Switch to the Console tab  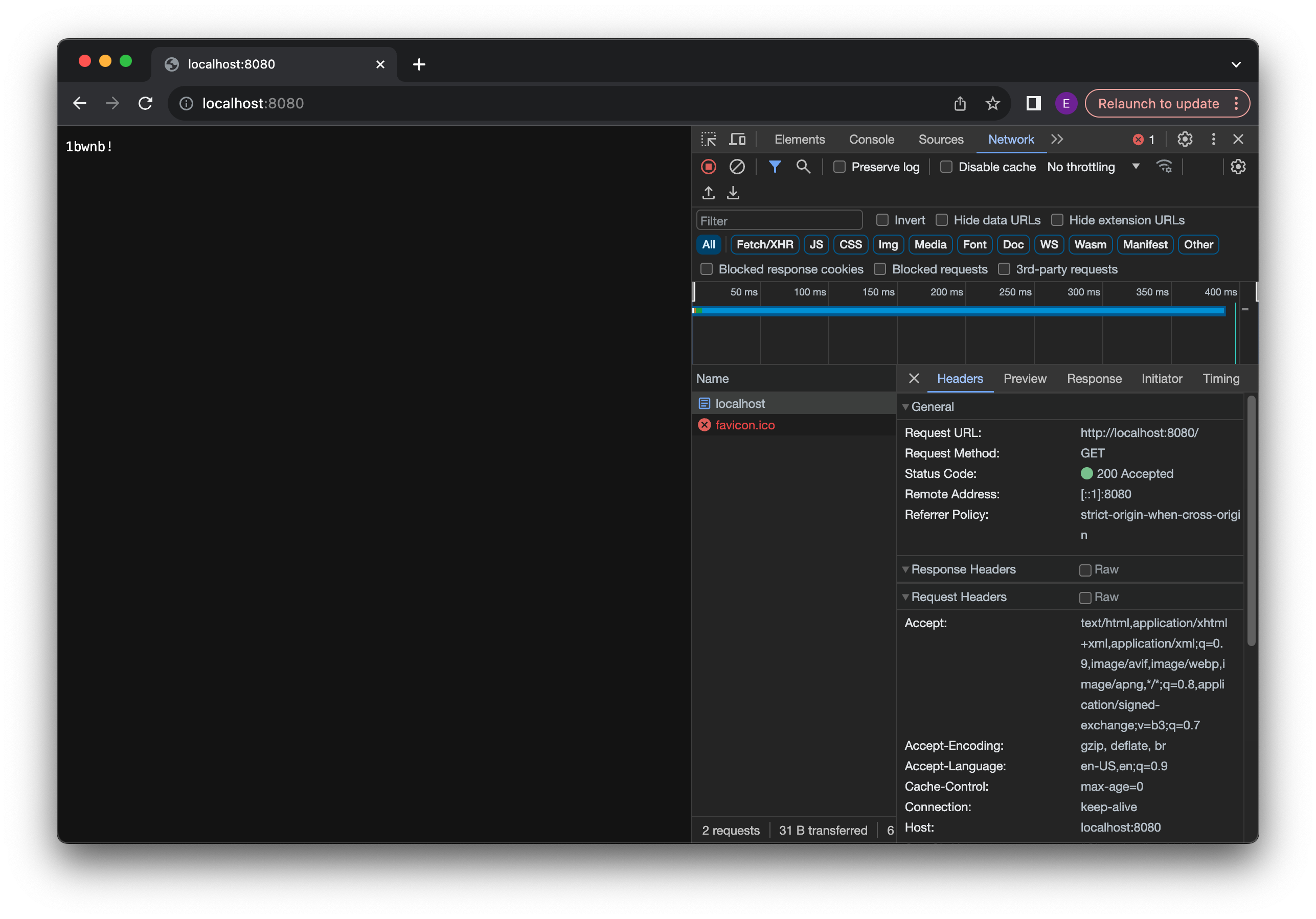pos(871,139)
